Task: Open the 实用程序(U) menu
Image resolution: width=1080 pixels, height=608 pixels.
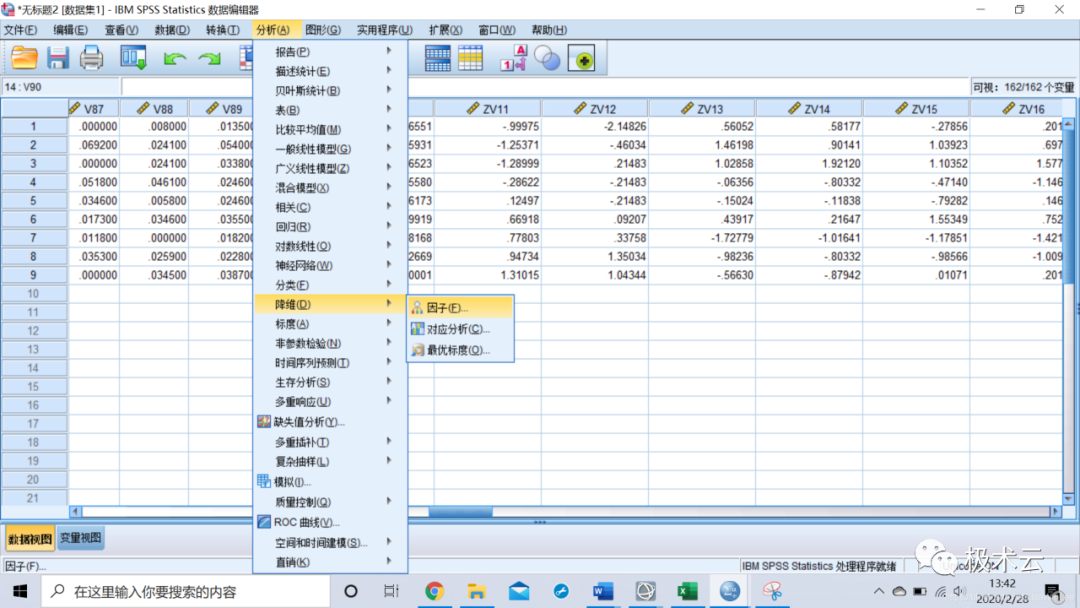Action: pos(384,30)
